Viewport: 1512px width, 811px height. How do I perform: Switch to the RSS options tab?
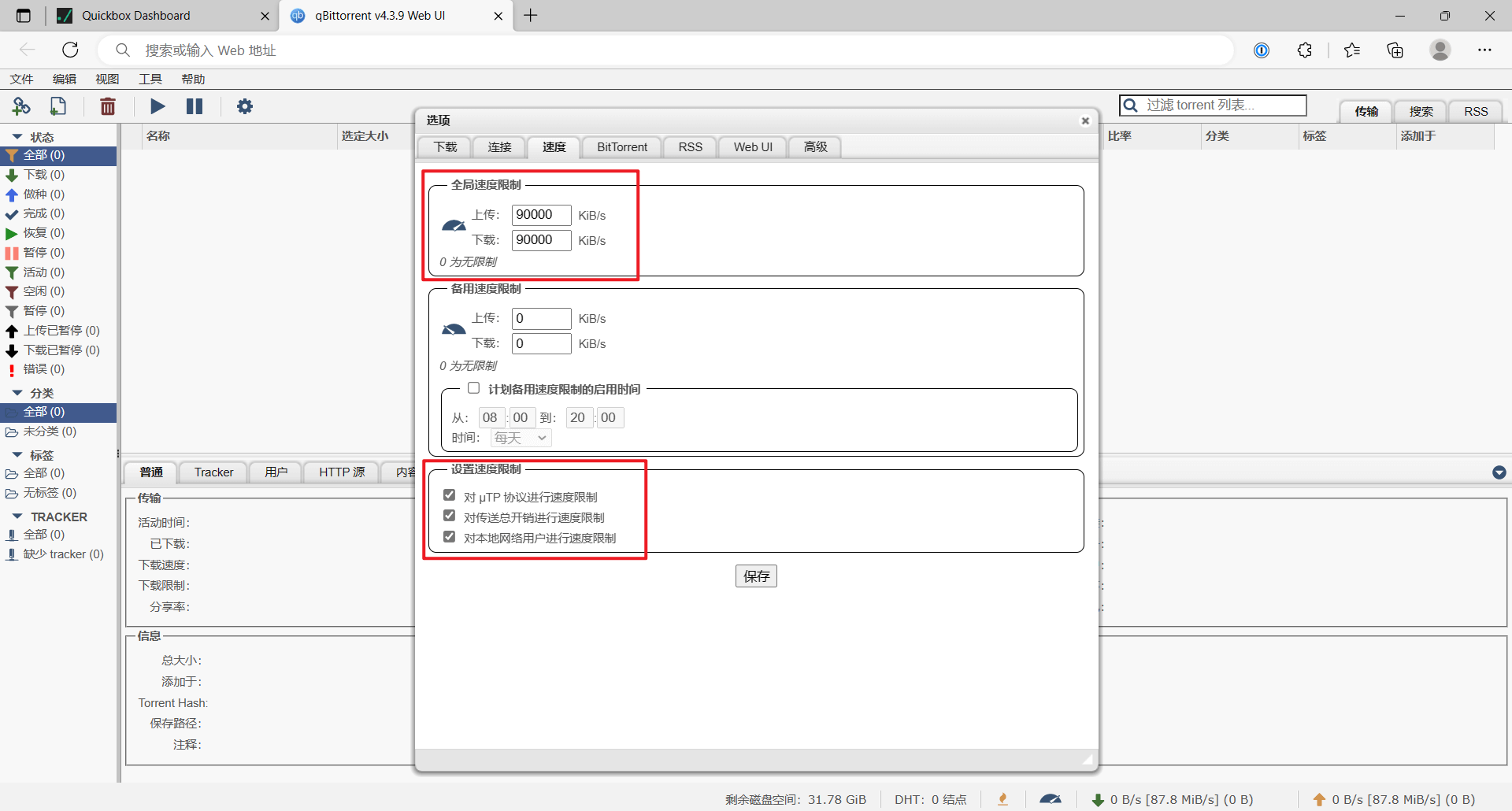pos(691,147)
